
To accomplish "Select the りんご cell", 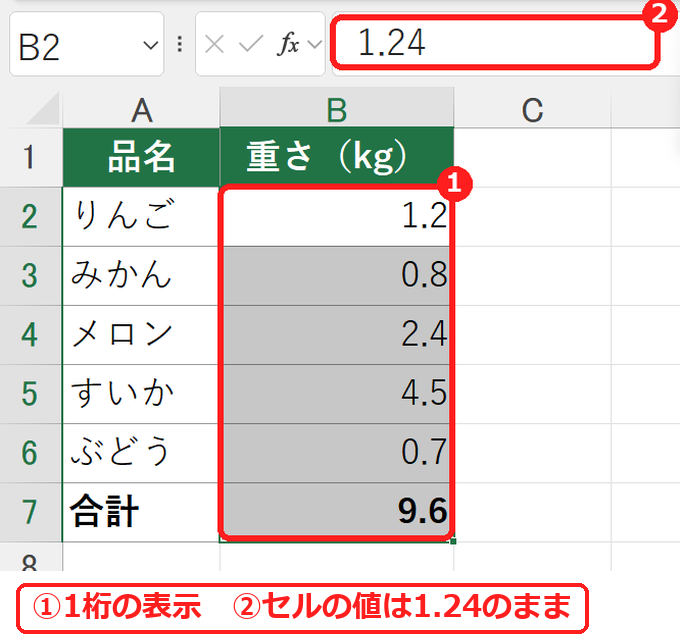I will [x=141, y=217].
